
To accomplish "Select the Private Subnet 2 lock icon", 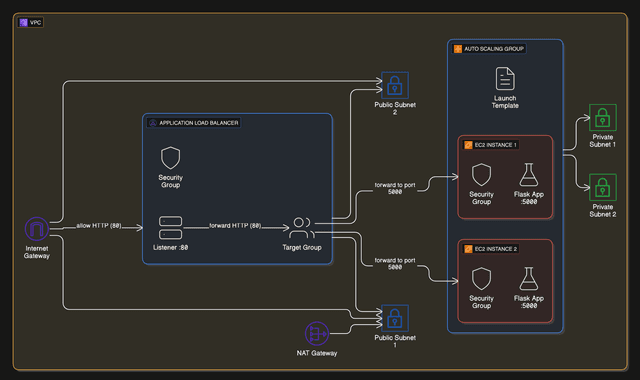I will [602, 187].
